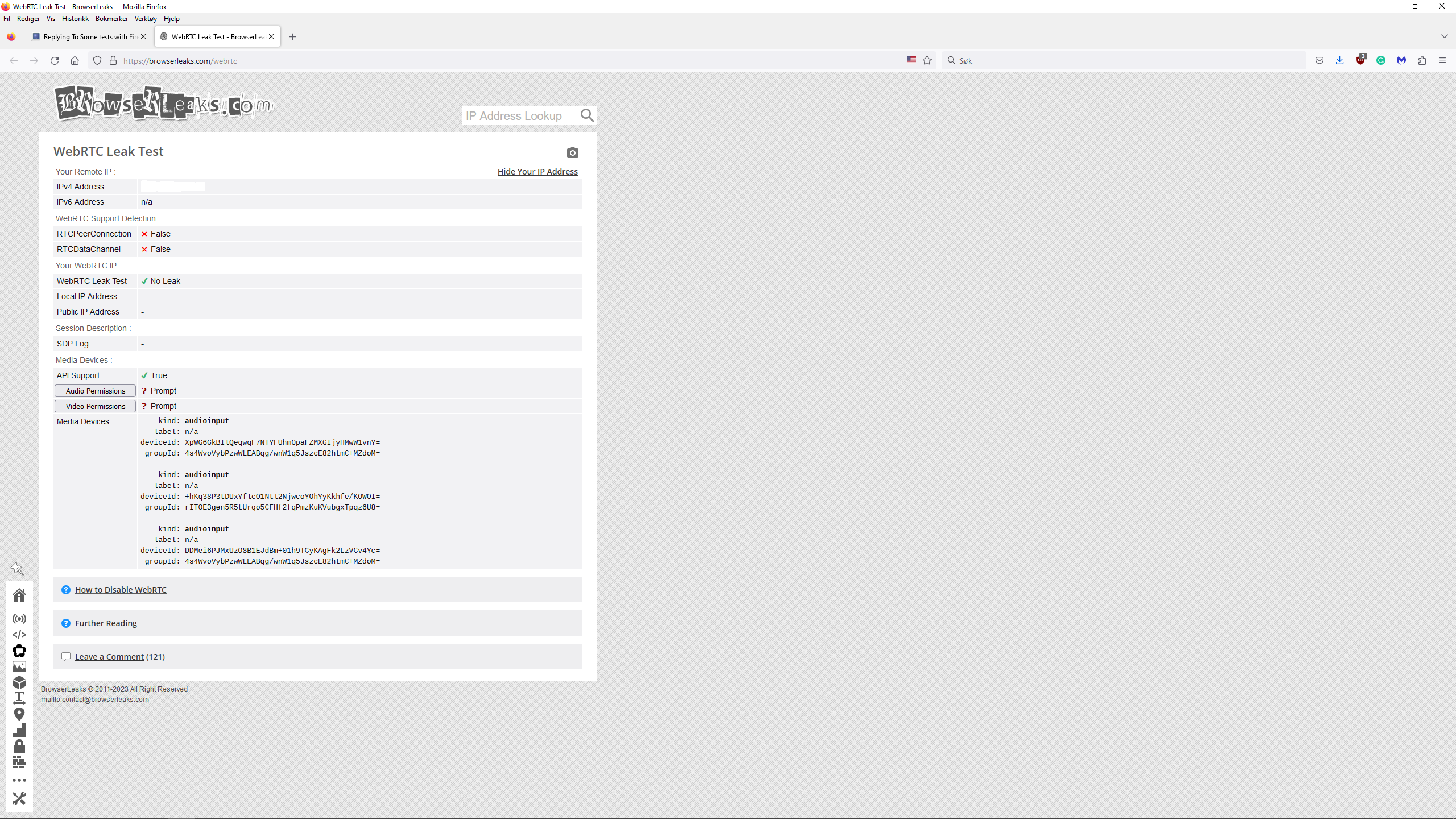Open the Firefox downloads panel
Viewport: 1456px width, 819px height.
(1339, 60)
